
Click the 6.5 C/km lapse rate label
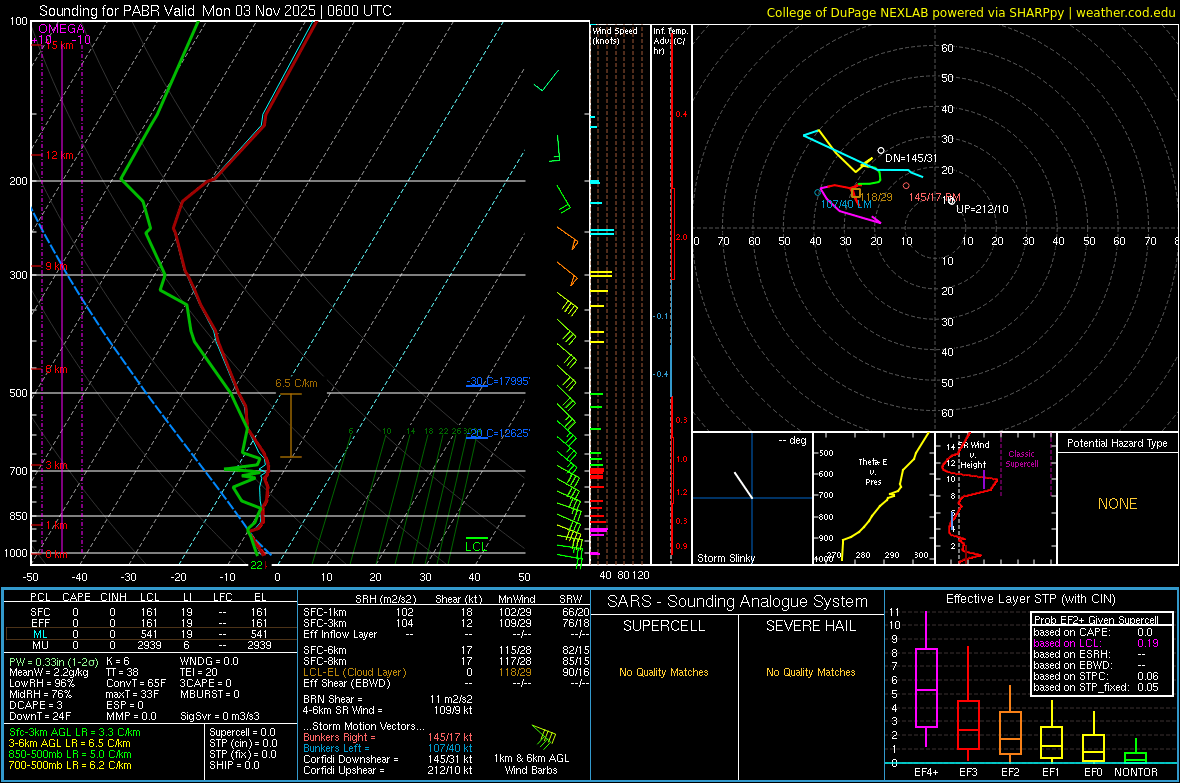pos(297,383)
